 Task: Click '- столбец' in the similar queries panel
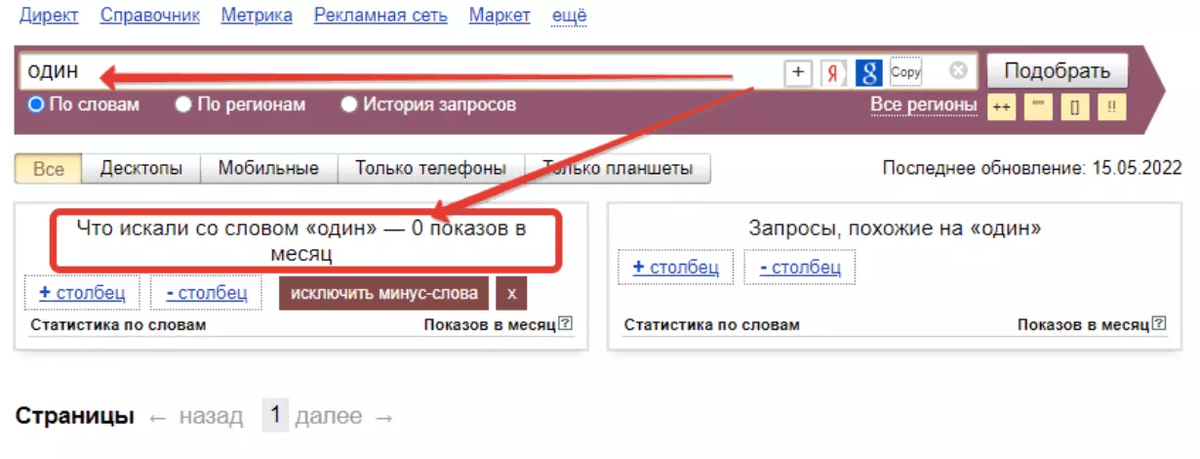click(800, 267)
